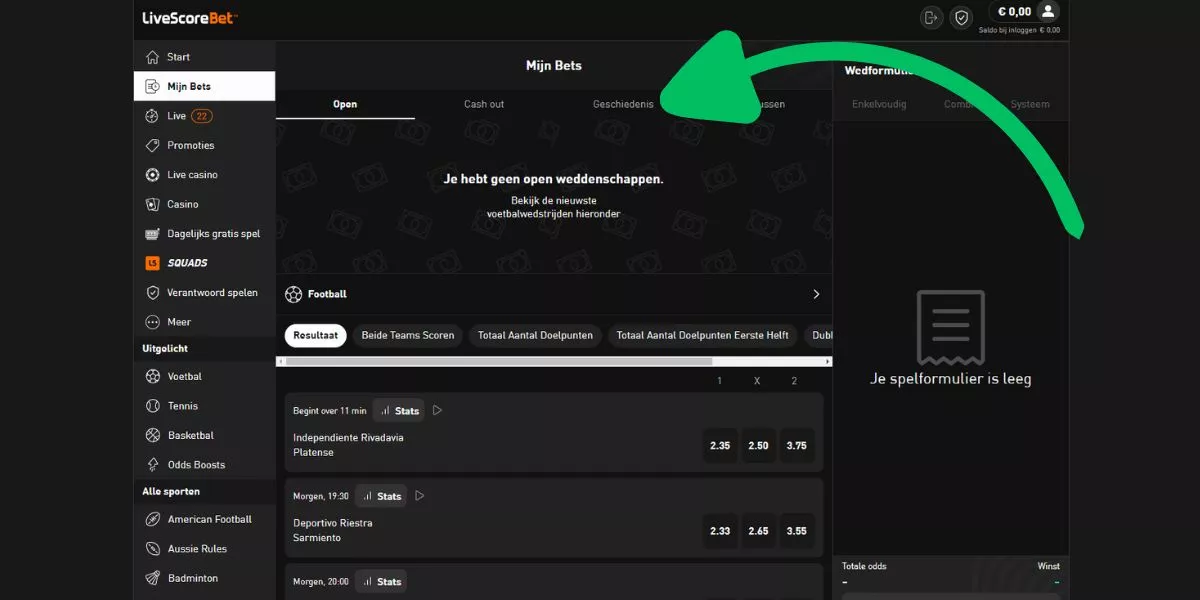
Task: Select Enkelvoudig bet slip tab
Action: click(x=879, y=104)
